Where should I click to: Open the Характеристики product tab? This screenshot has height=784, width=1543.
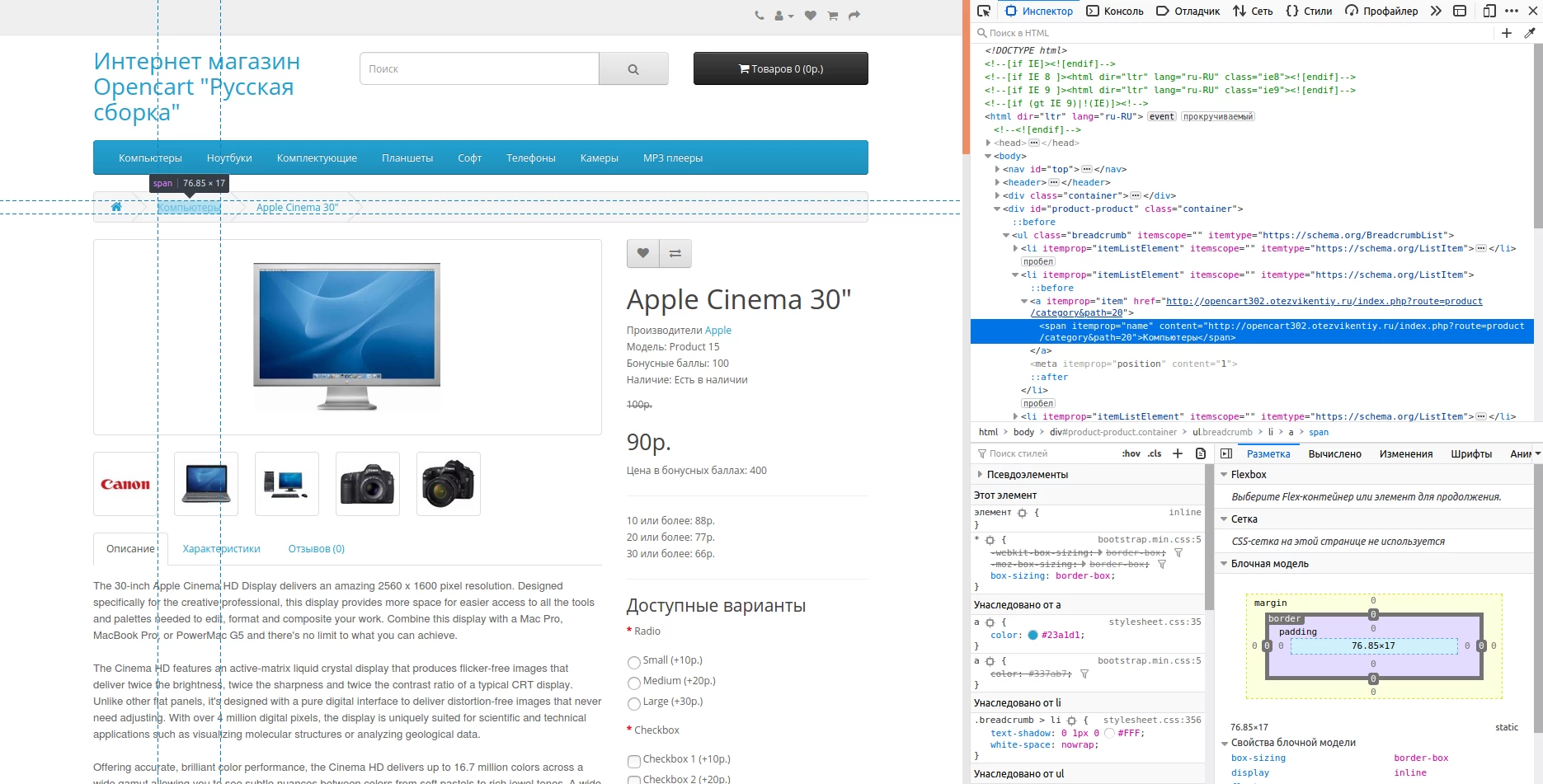(x=221, y=549)
